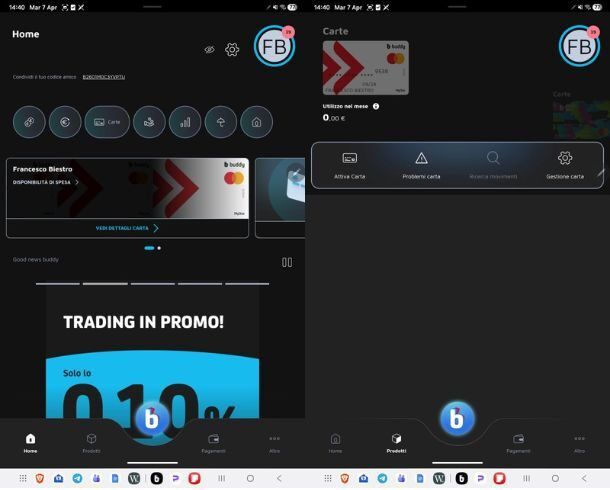Image resolution: width=610 pixels, height=490 pixels.
Task: Select the Carte shortcut pill
Action: click(106, 122)
